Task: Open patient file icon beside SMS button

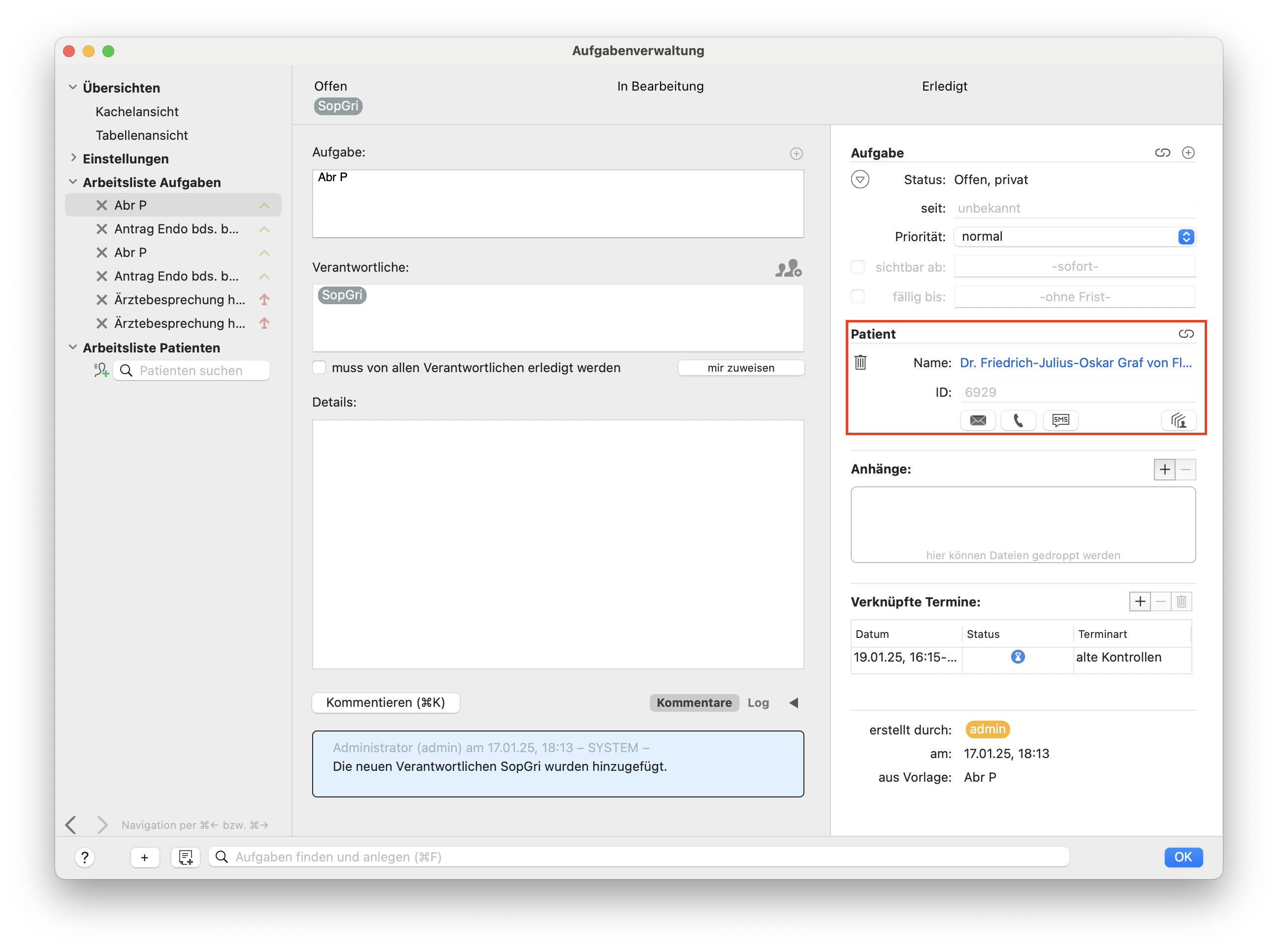Action: (1179, 420)
